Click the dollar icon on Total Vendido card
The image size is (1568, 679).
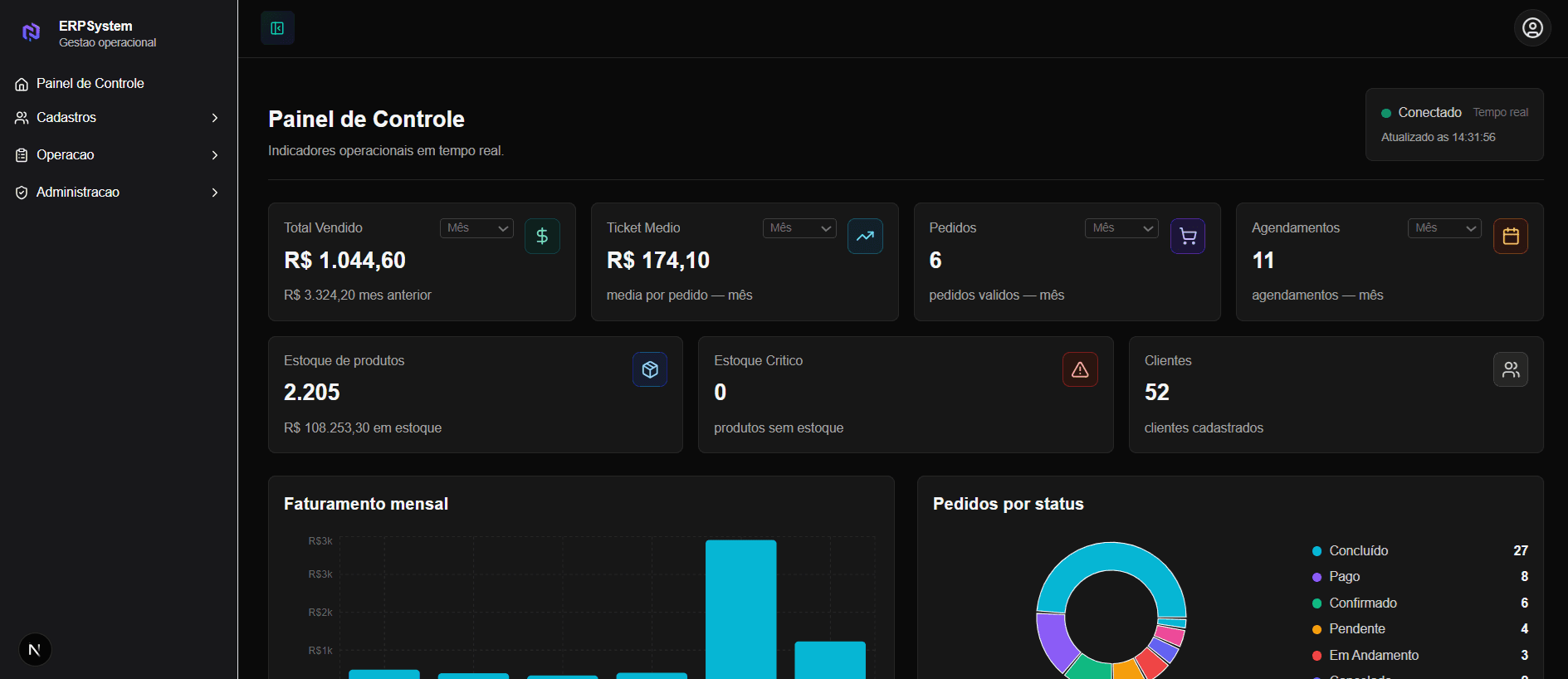[542, 237]
